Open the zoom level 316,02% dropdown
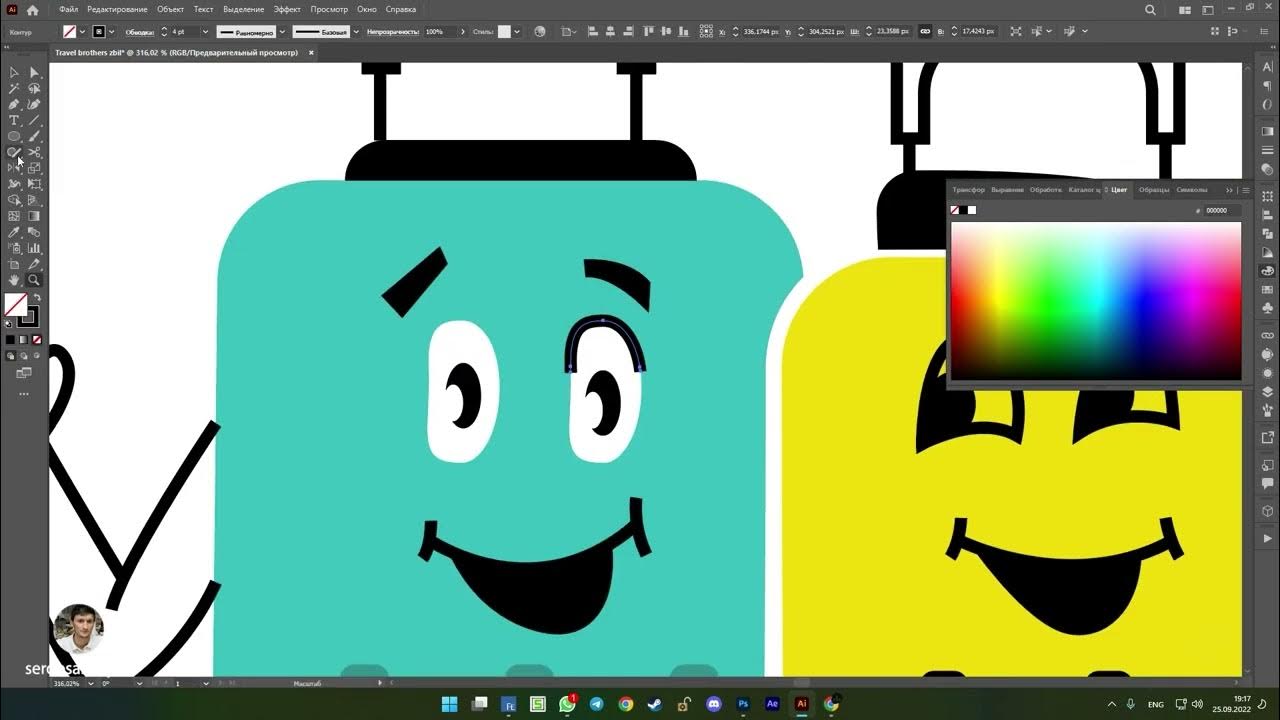This screenshot has height=720, width=1280. [92, 683]
